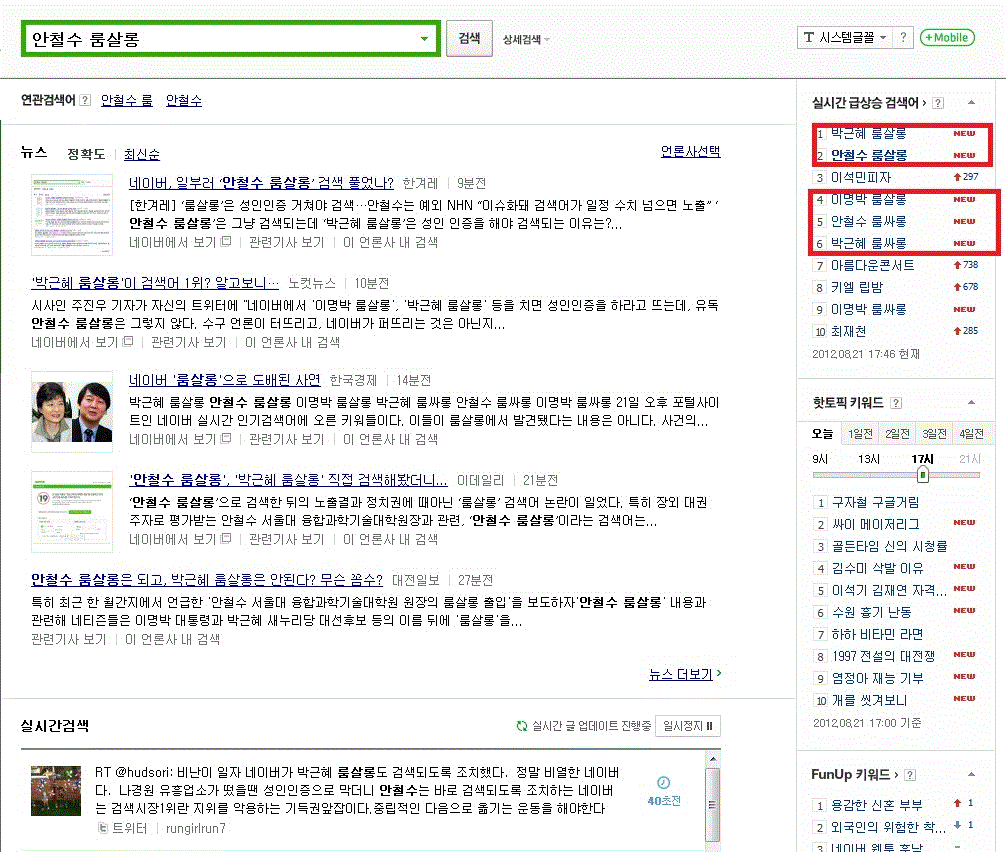Click help icon beside 실시간 급상승 검색어
Image resolution: width=1006 pixels, height=852 pixels.
coord(937,102)
